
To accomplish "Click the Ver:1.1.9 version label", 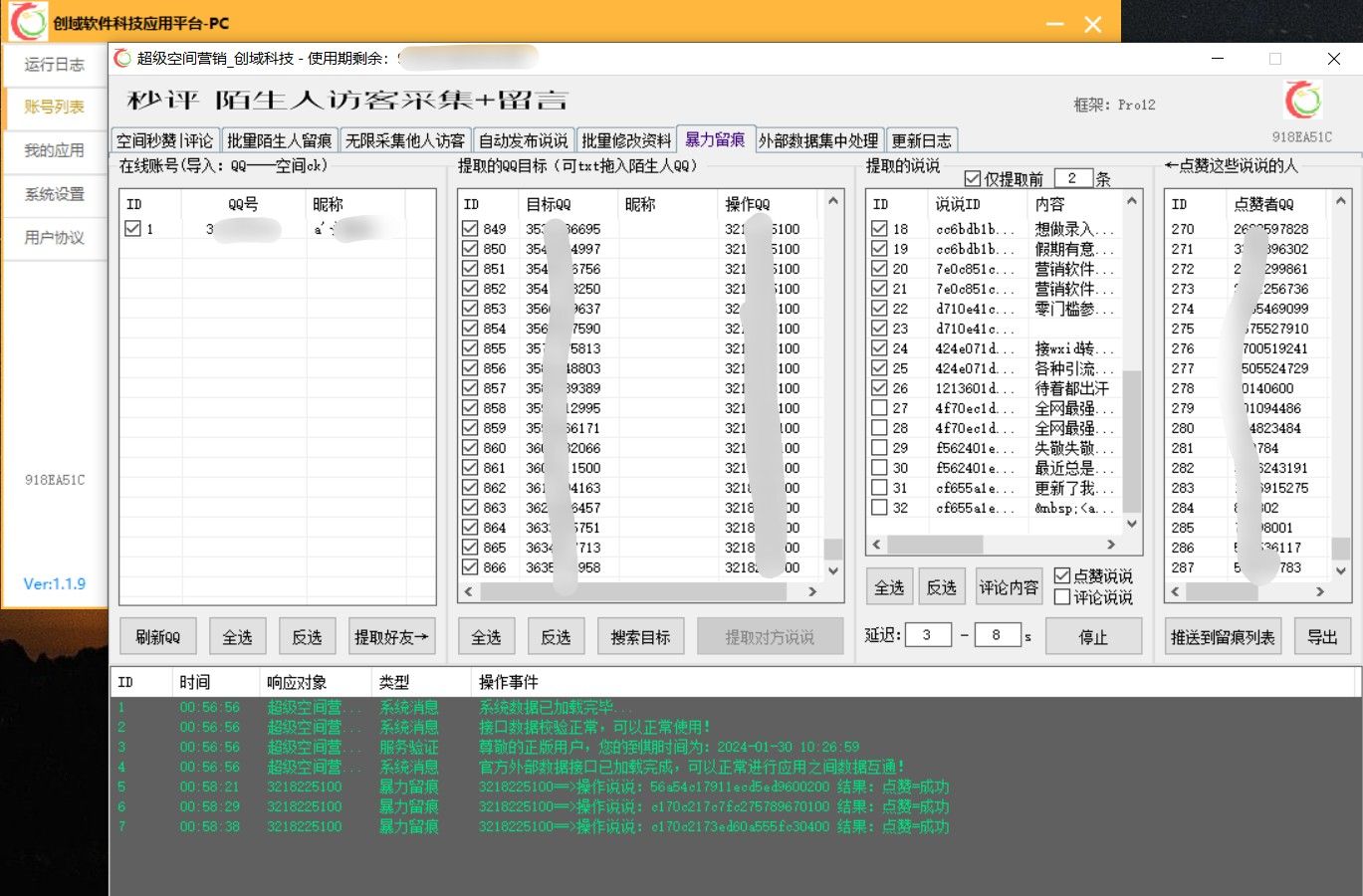I will click(55, 584).
